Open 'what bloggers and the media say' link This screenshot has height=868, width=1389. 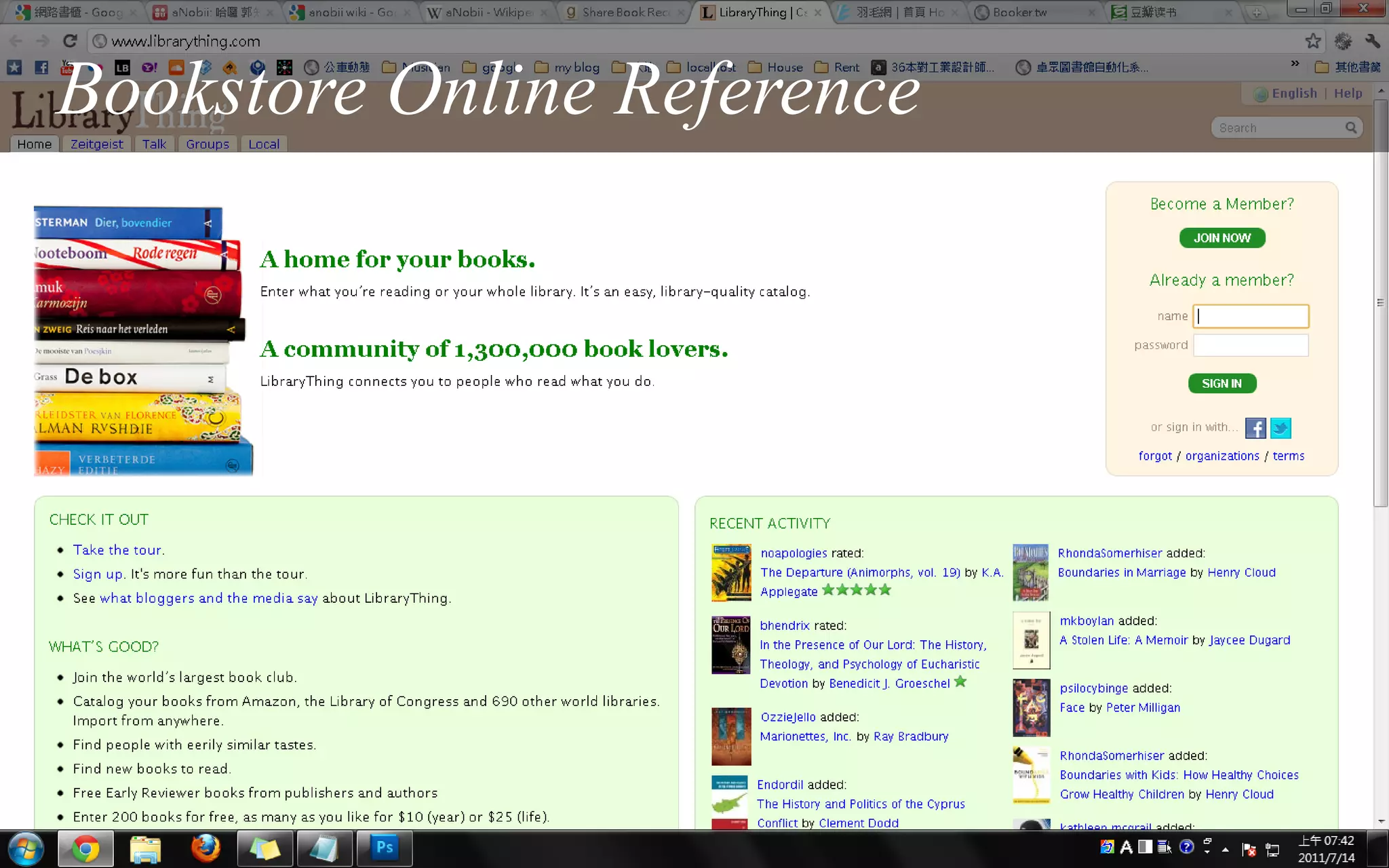coord(209,598)
